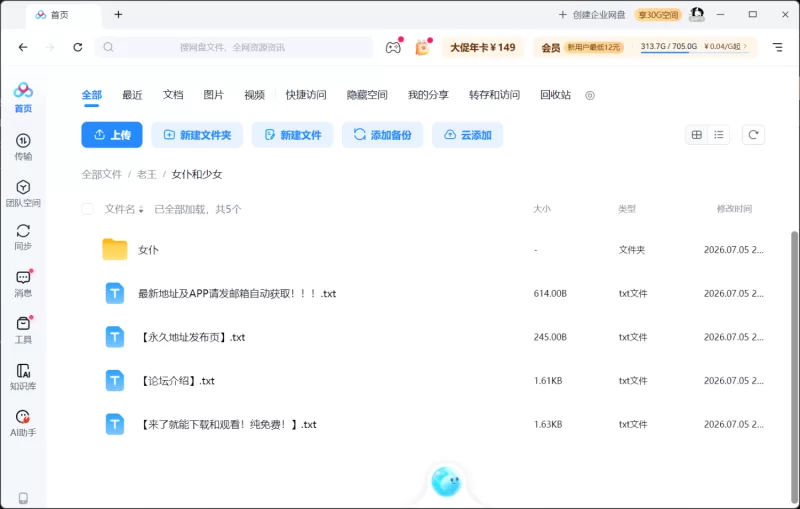Open the 传输 transfer sidebar icon

click(23, 147)
